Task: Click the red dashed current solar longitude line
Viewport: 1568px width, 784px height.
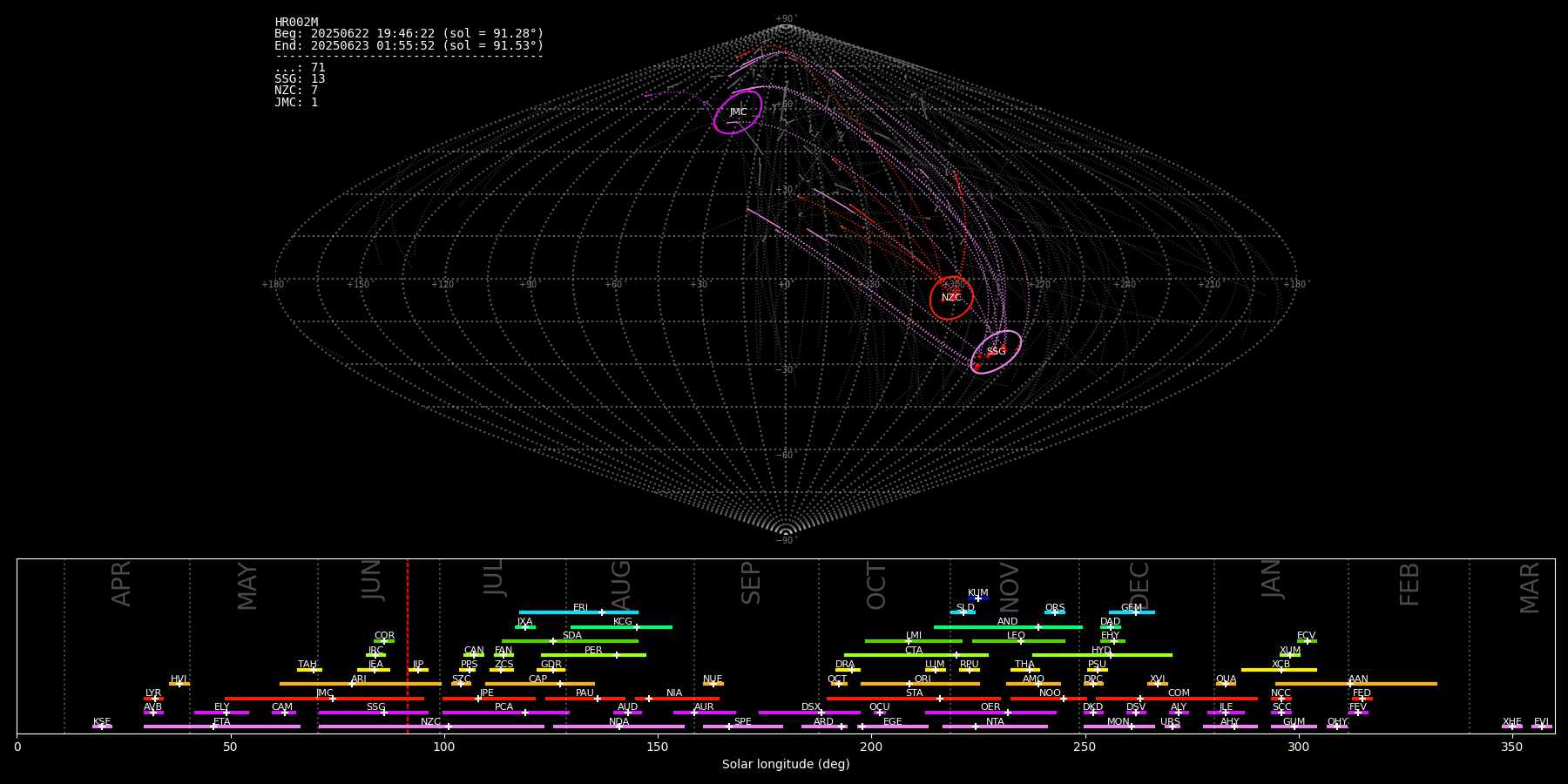Action: [408, 645]
